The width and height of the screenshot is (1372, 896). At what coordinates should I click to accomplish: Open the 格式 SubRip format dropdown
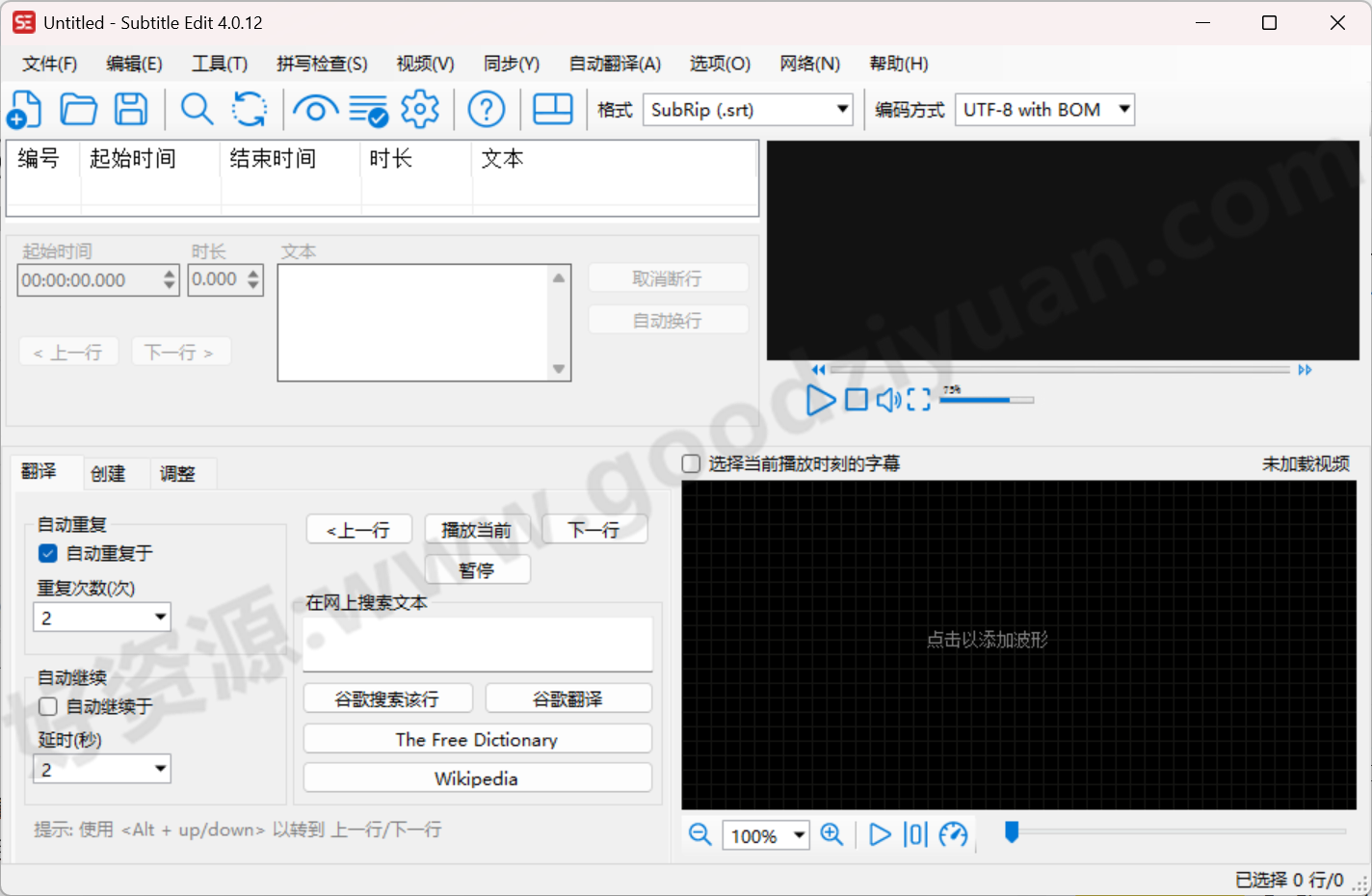coord(842,109)
